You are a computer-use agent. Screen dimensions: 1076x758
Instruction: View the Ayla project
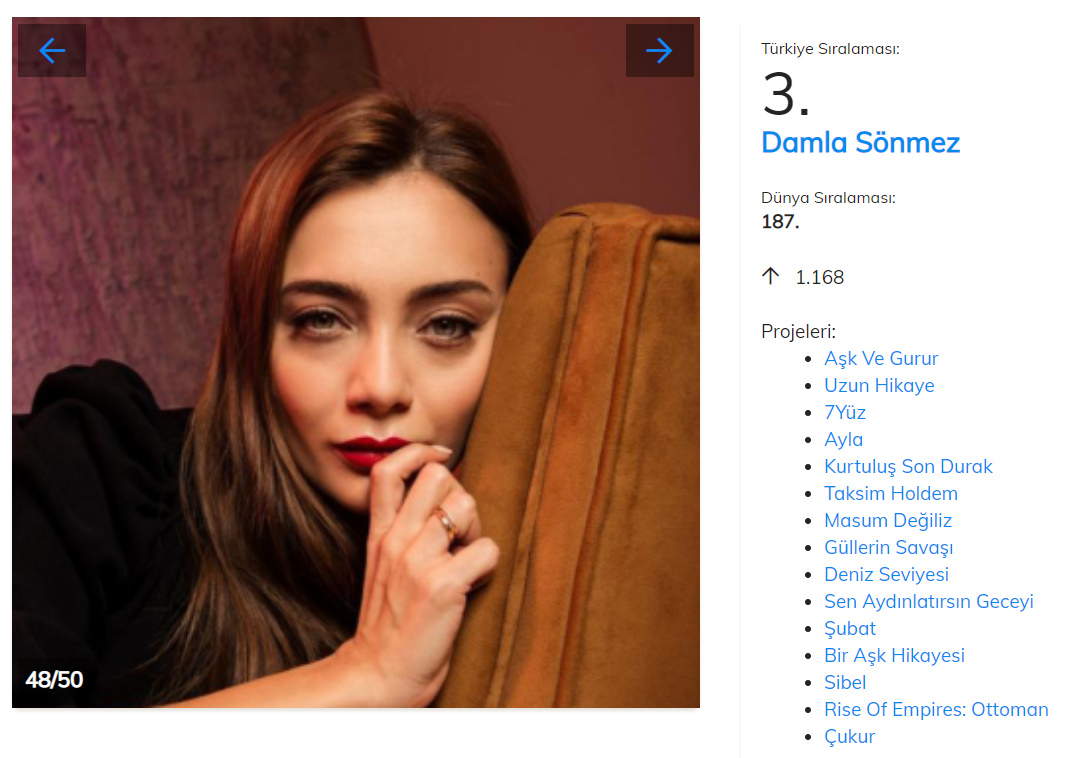point(843,439)
